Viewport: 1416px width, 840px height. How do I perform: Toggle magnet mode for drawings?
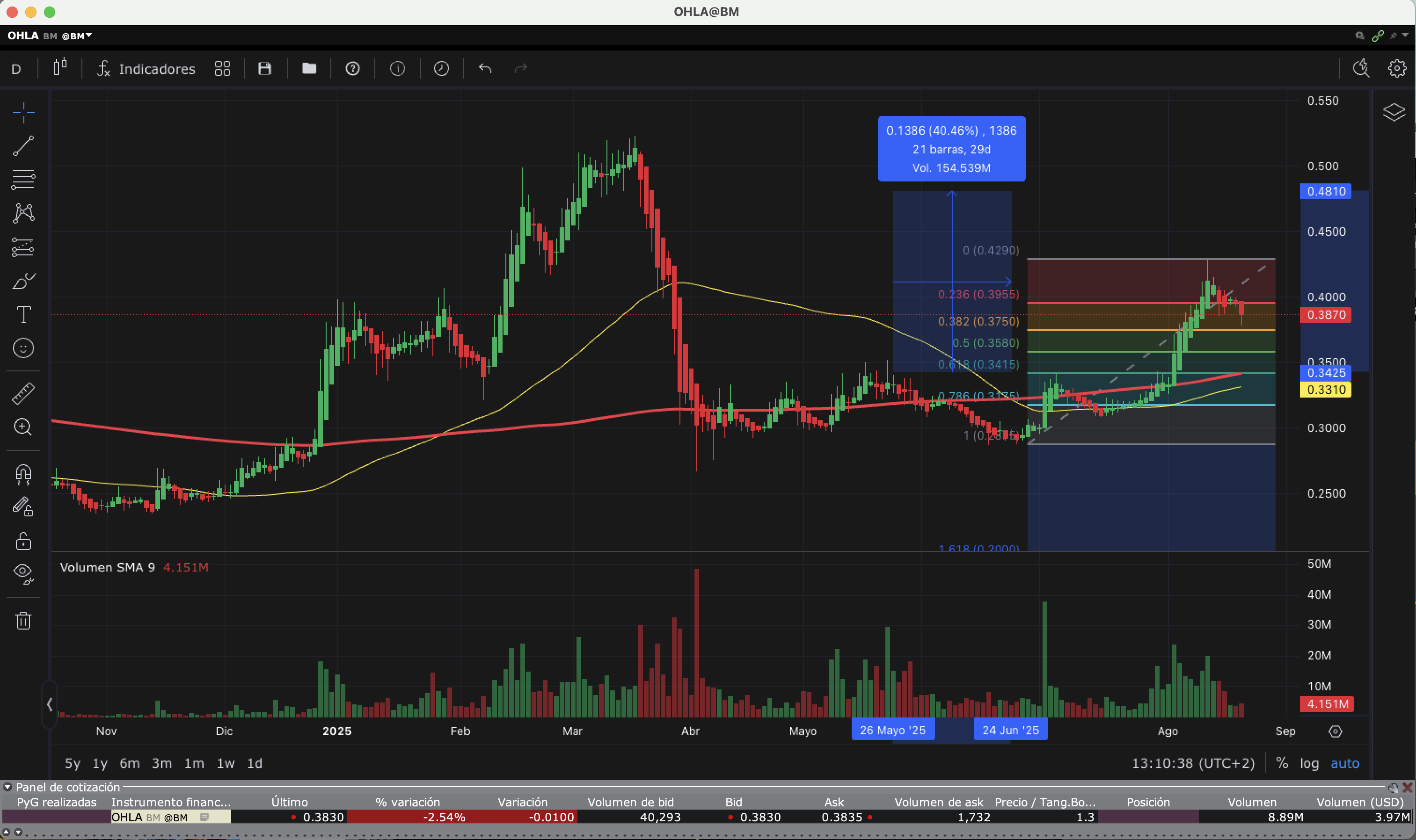tap(23, 474)
